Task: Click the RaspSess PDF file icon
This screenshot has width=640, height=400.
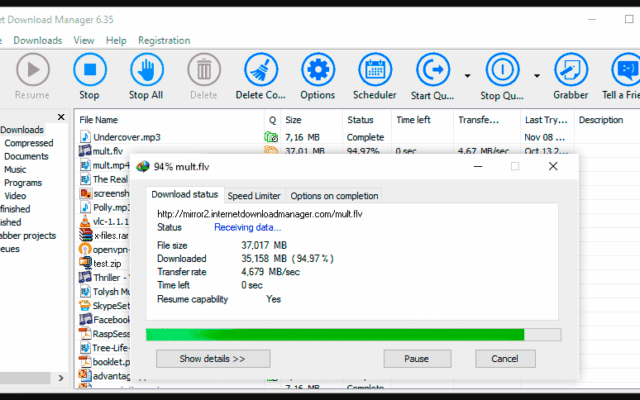Action: tap(85, 333)
